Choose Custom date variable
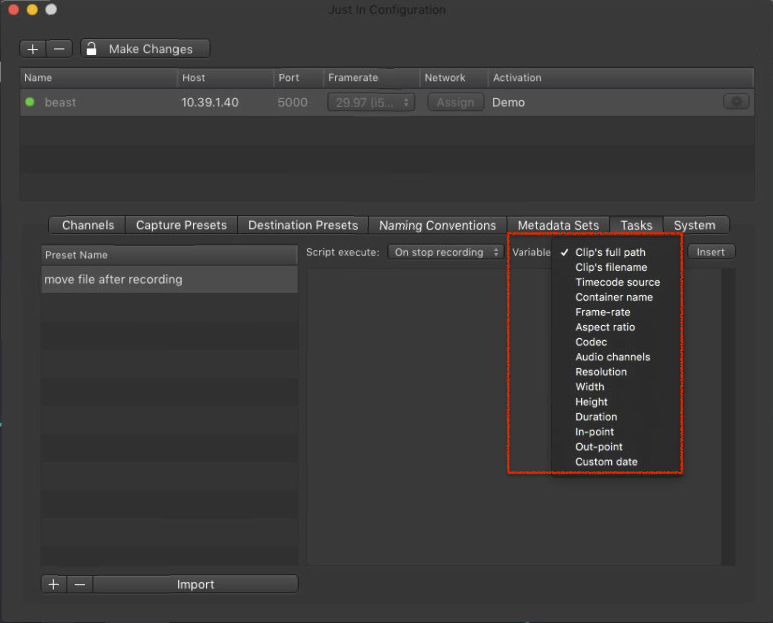Image resolution: width=773 pixels, height=623 pixels. [x=616, y=462]
